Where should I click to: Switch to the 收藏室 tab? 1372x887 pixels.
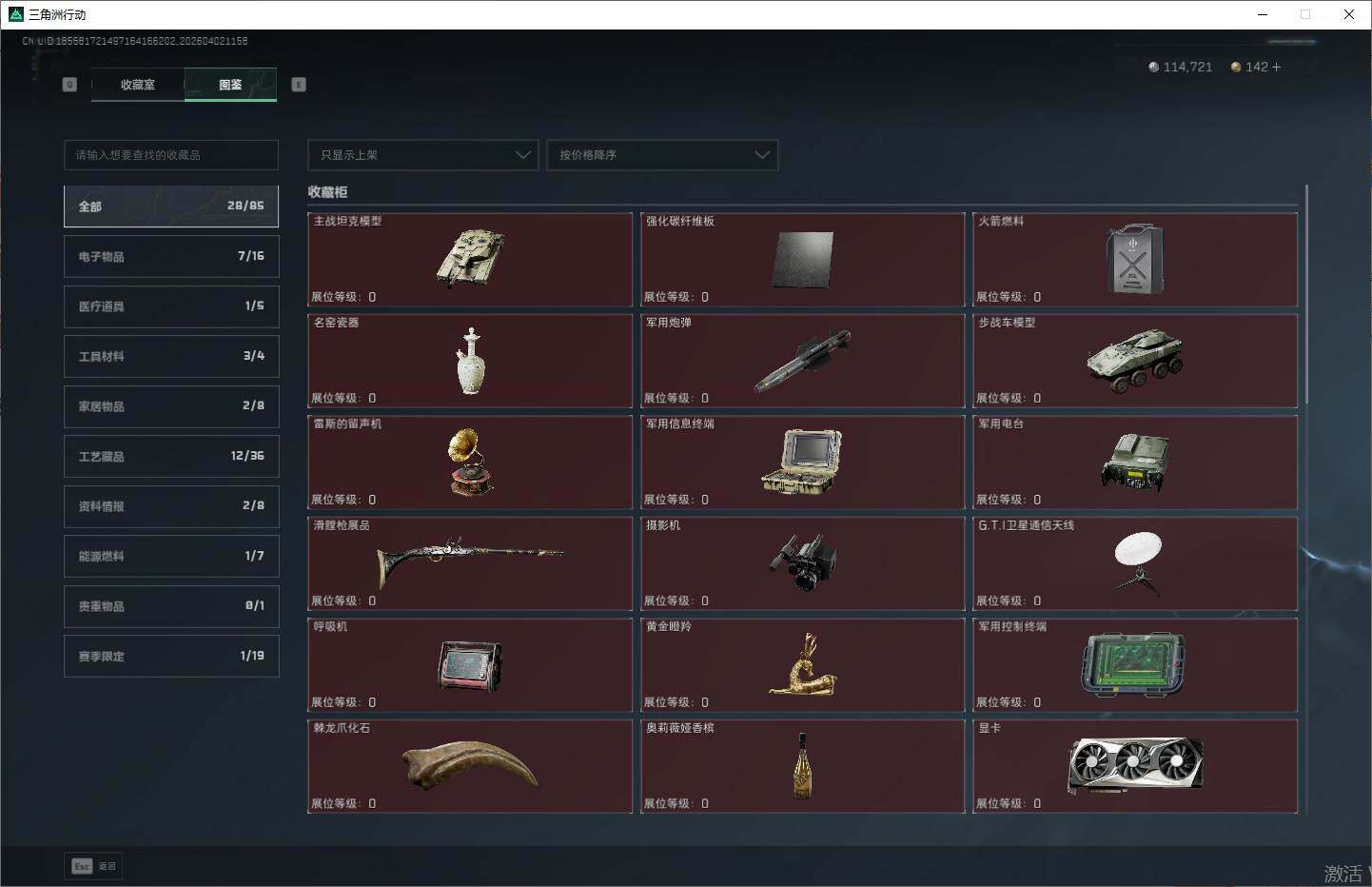pos(138,85)
